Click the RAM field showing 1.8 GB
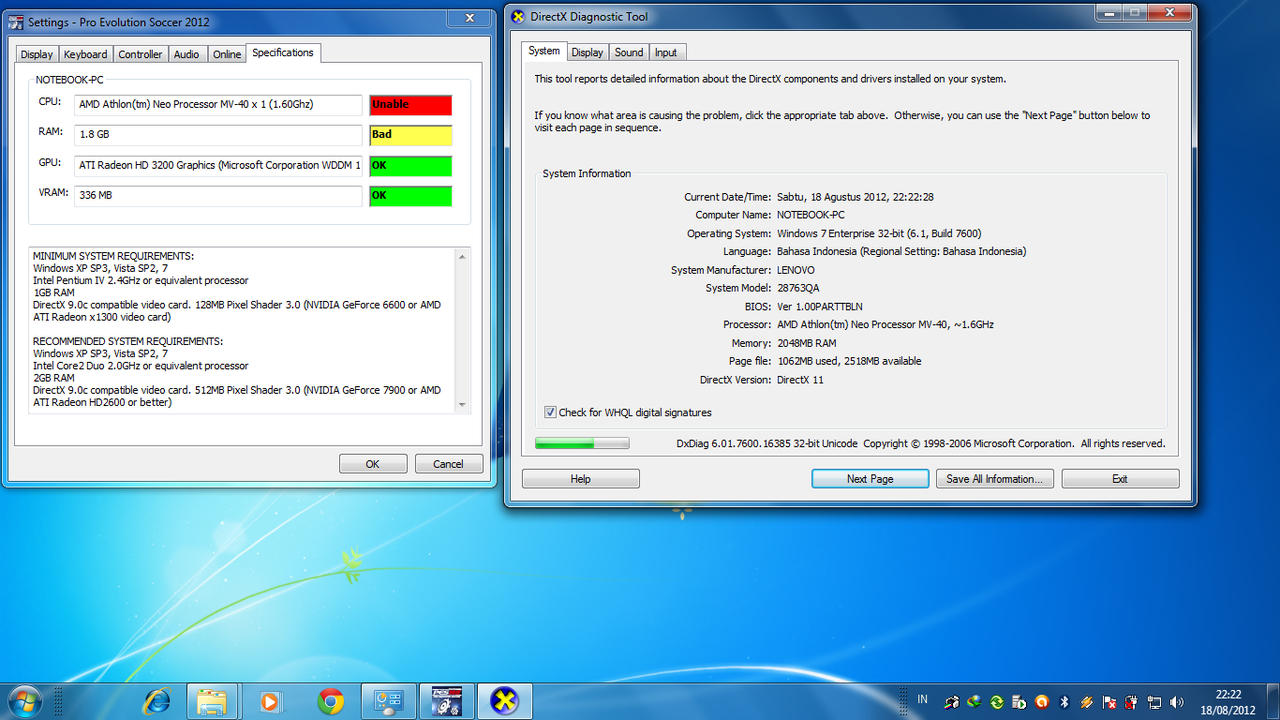This screenshot has height=720, width=1280. tap(218, 135)
